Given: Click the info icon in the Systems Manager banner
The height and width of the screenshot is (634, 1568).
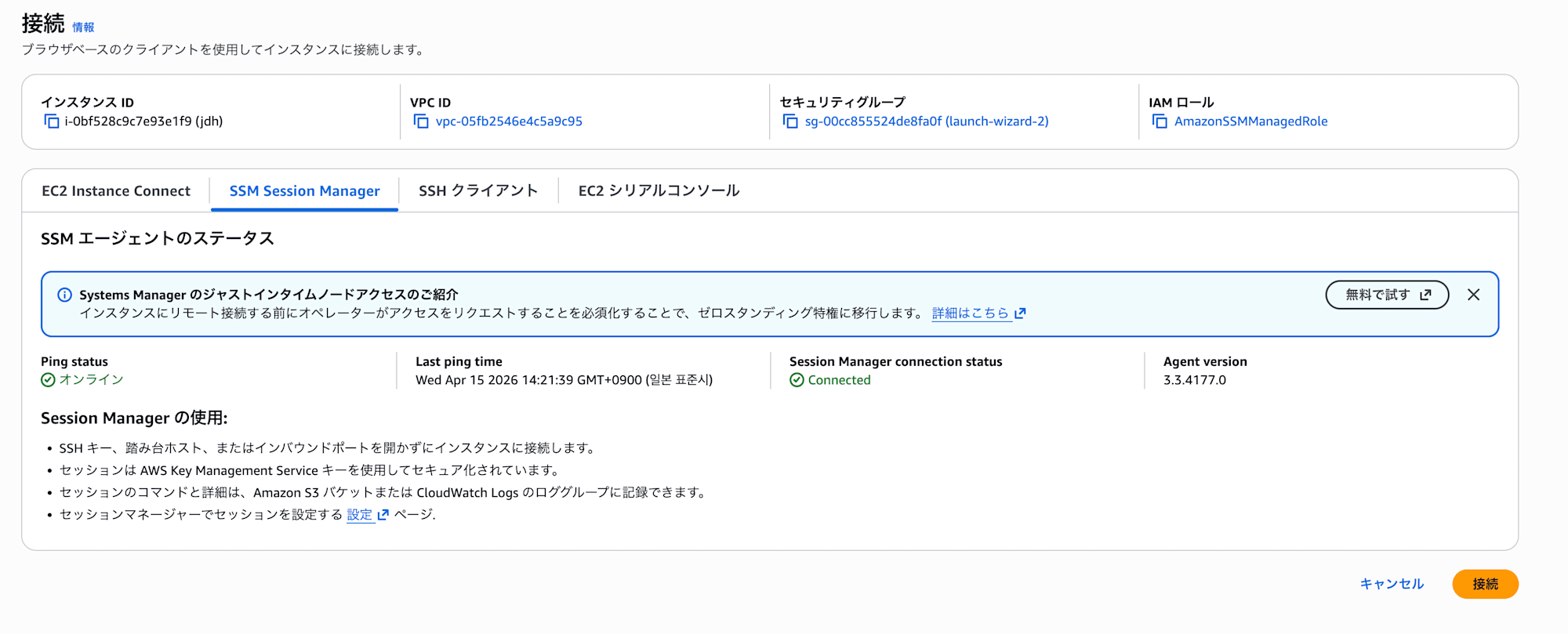Looking at the screenshot, I should tap(65, 295).
